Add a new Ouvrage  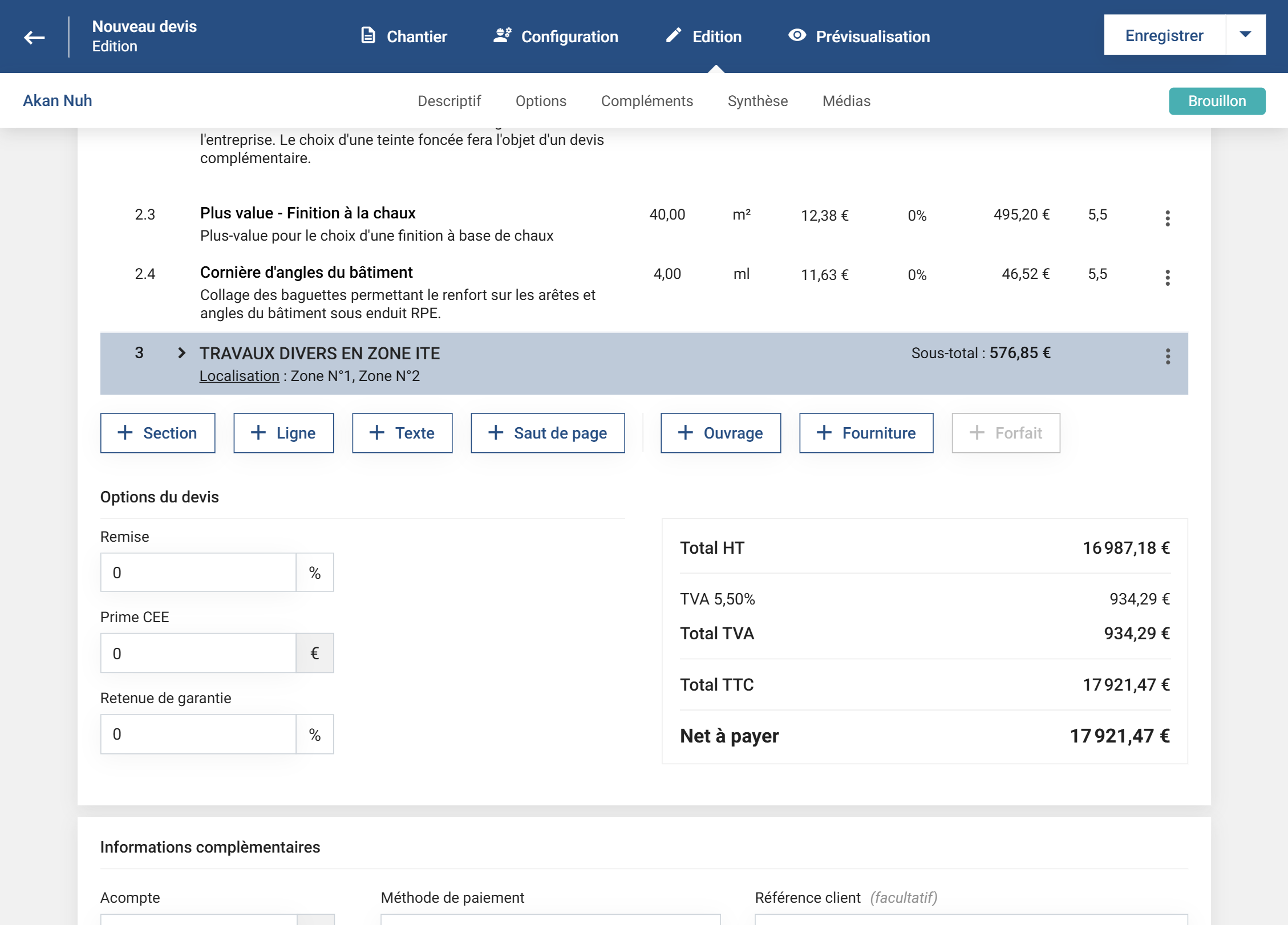click(720, 433)
